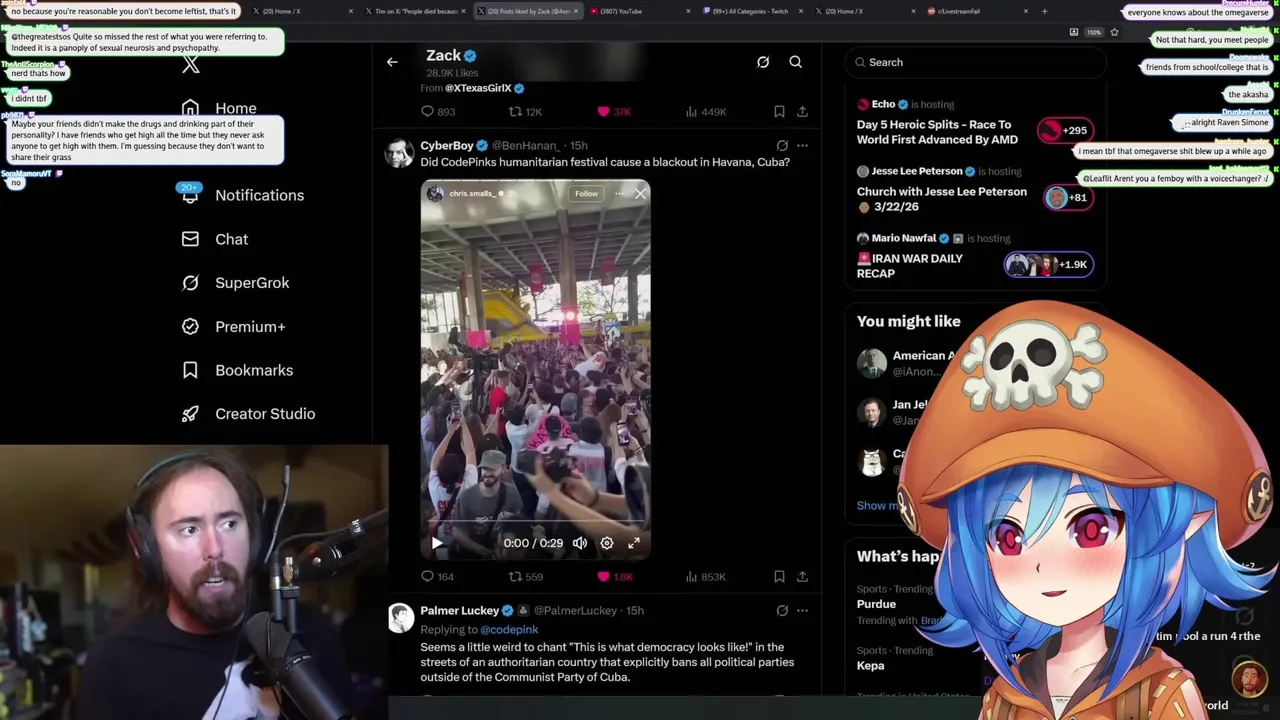Viewport: 1280px width, 720px height.
Task: Click in the Search input field
Action: (x=975, y=62)
